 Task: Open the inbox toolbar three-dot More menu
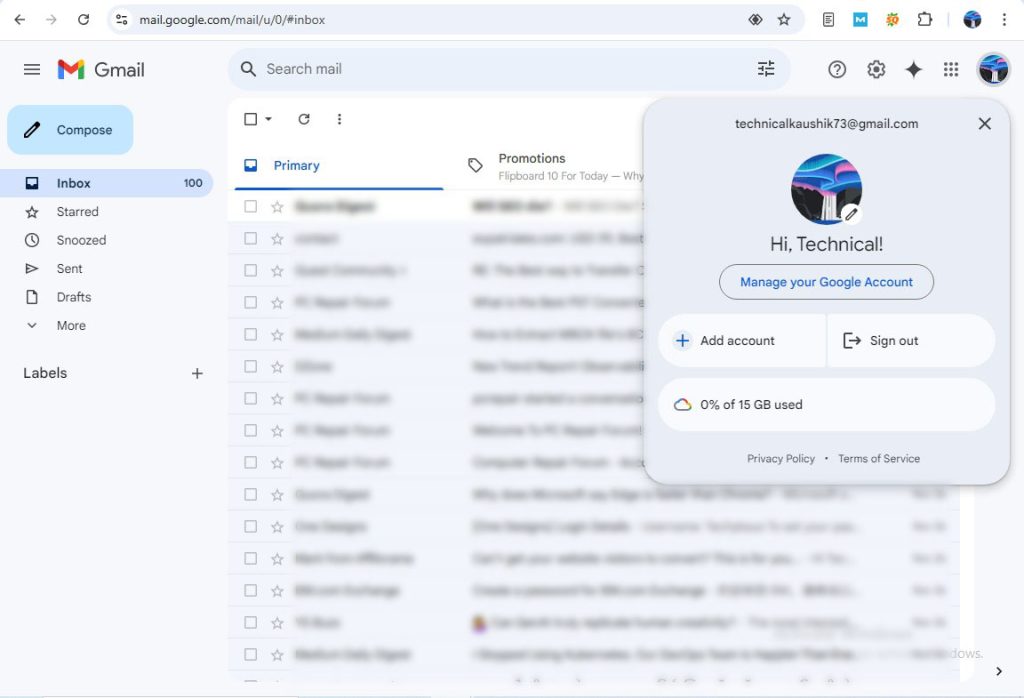coord(339,119)
